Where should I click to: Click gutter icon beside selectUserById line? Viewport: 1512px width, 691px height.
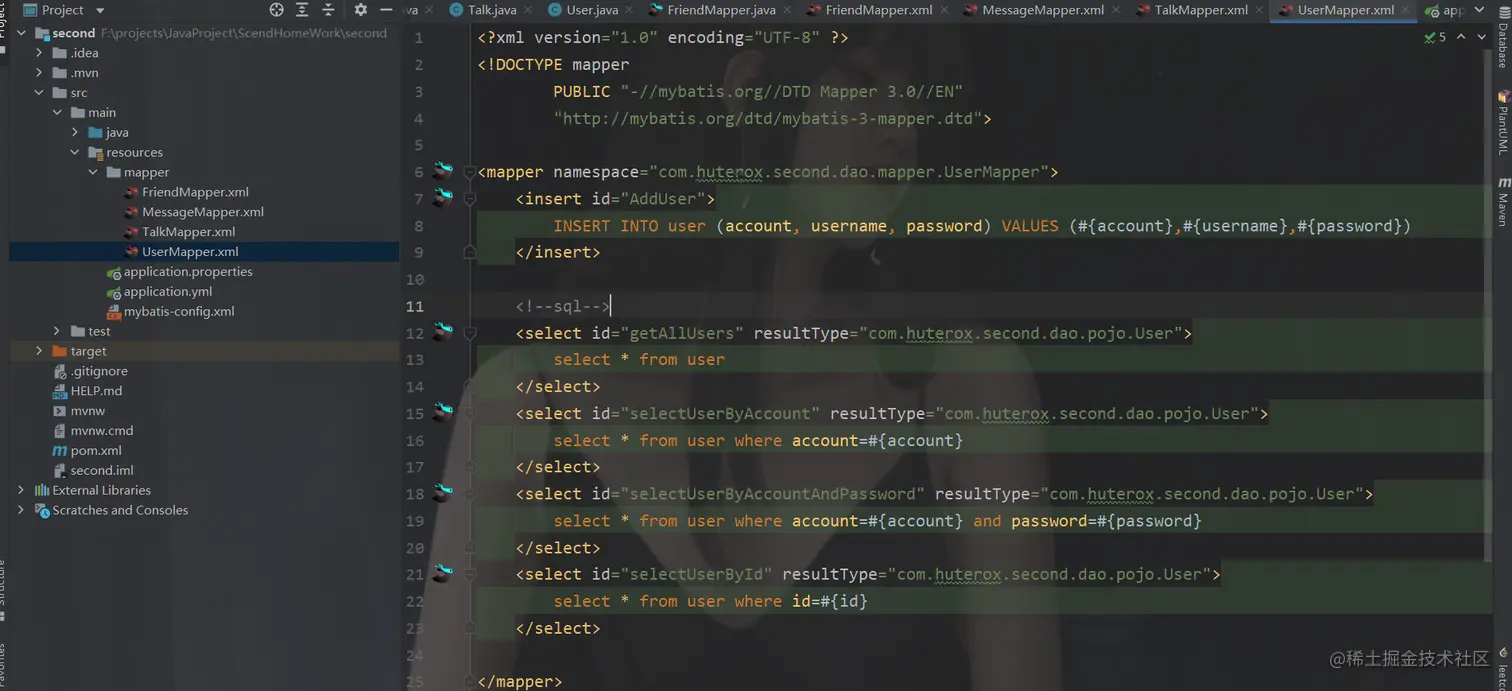point(443,573)
